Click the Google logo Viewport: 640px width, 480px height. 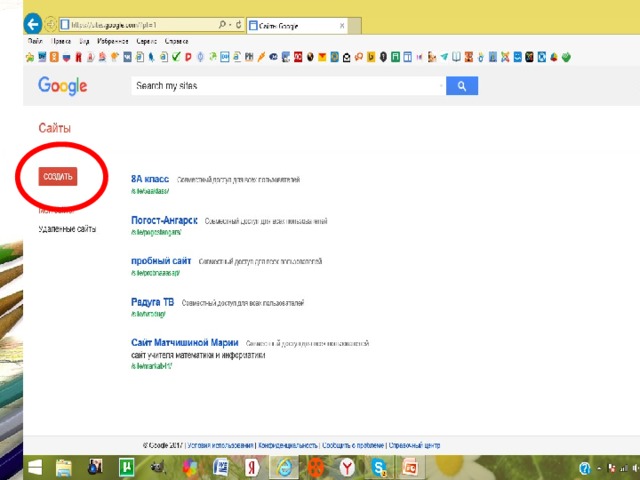63,86
